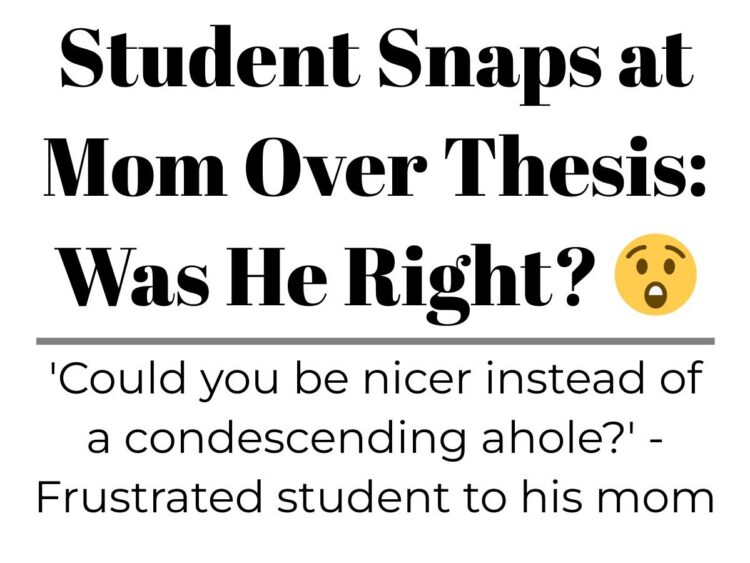This screenshot has height=563, width=750.
Task: Click the word 'Was' in the headline
Action: coord(132,278)
